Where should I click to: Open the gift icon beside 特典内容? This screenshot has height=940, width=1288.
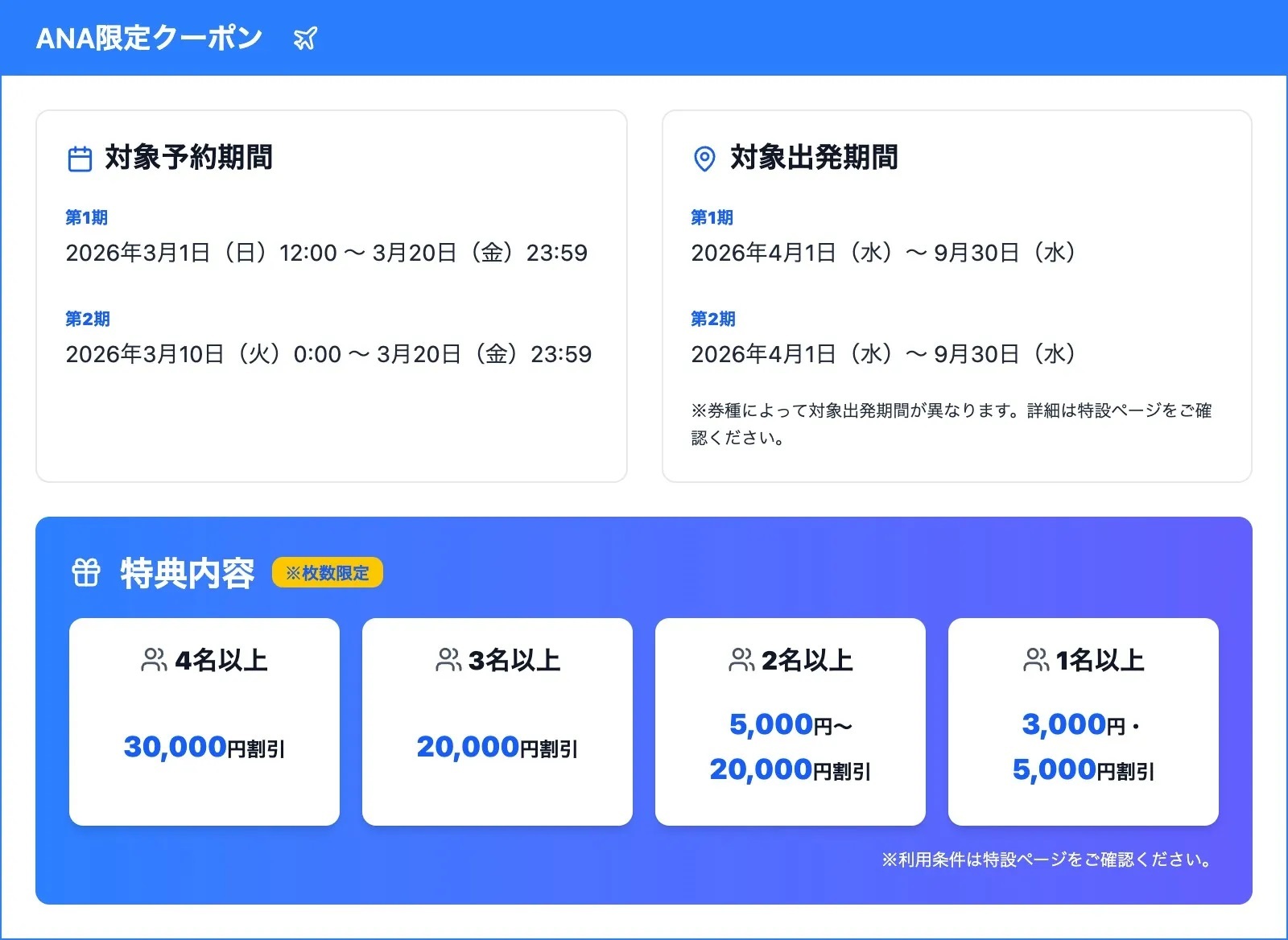click(x=85, y=573)
